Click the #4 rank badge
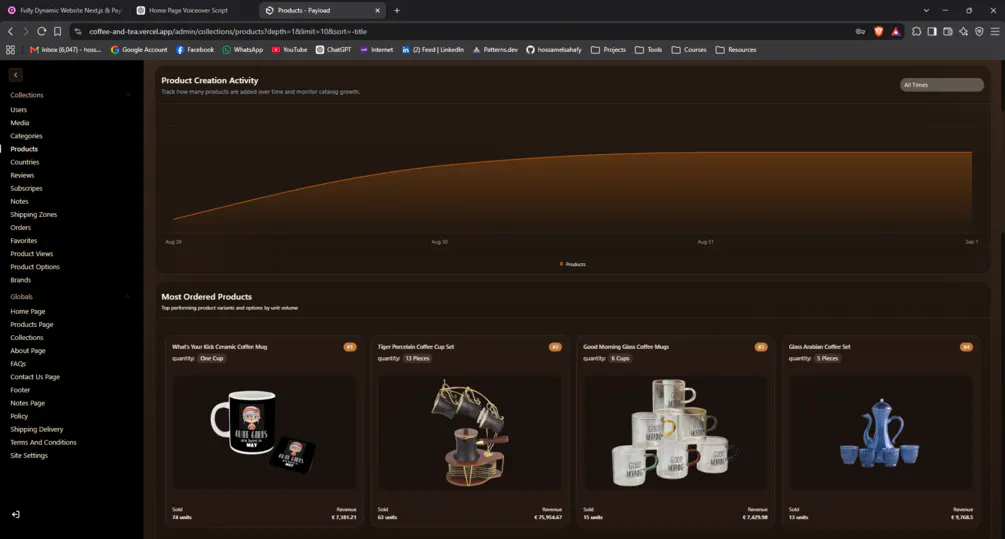1005x539 pixels. [x=966, y=347]
